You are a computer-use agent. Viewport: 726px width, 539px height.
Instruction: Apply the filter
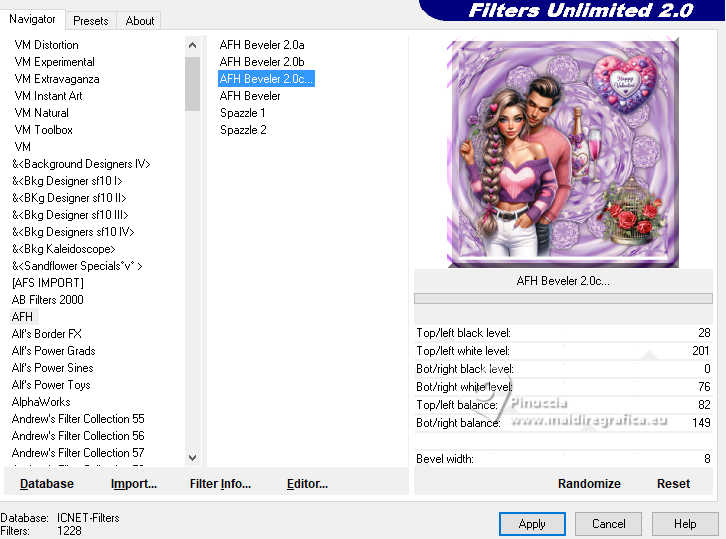coord(532,524)
